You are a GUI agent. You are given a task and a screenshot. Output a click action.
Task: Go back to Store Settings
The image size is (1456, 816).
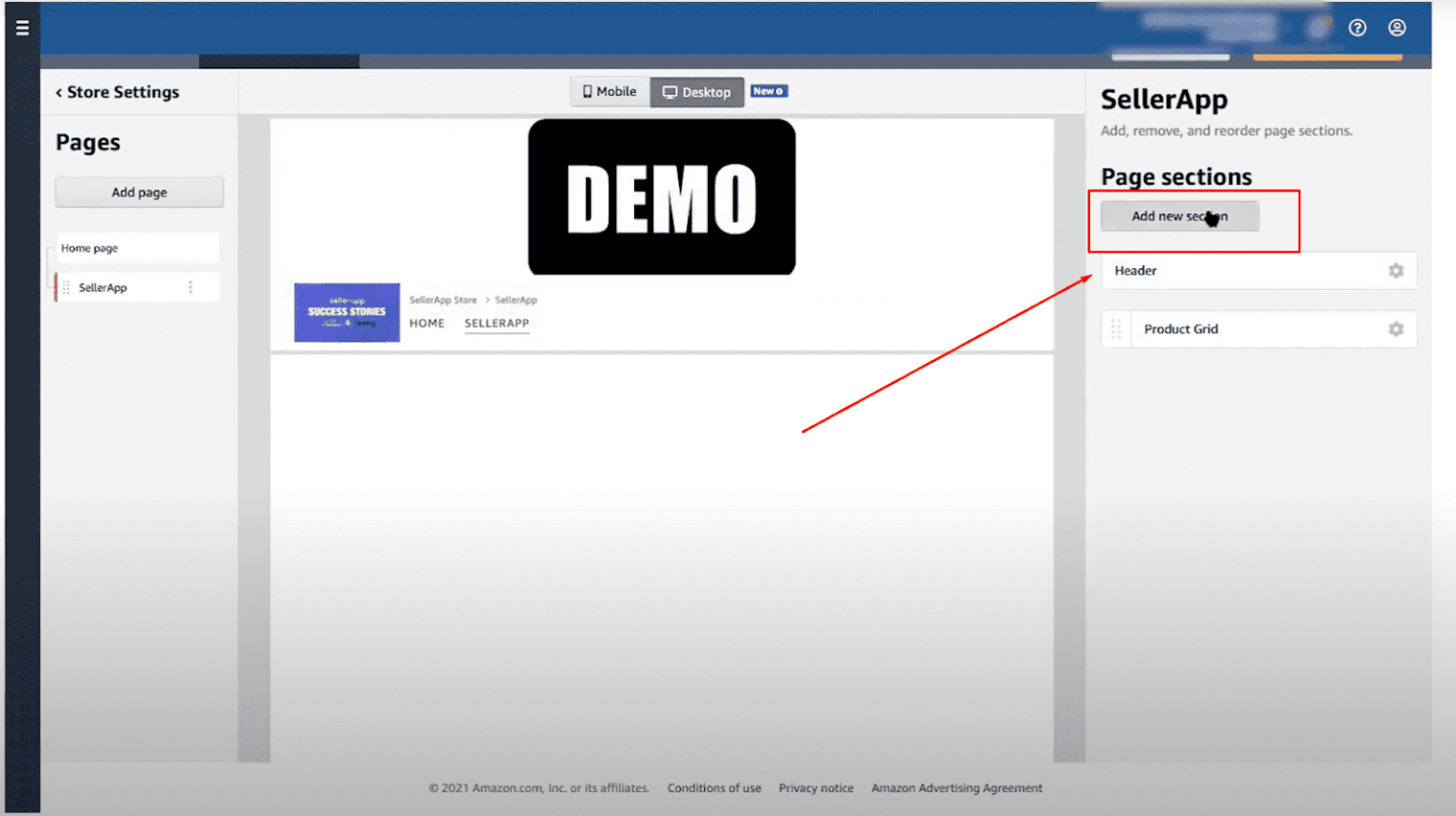click(117, 92)
